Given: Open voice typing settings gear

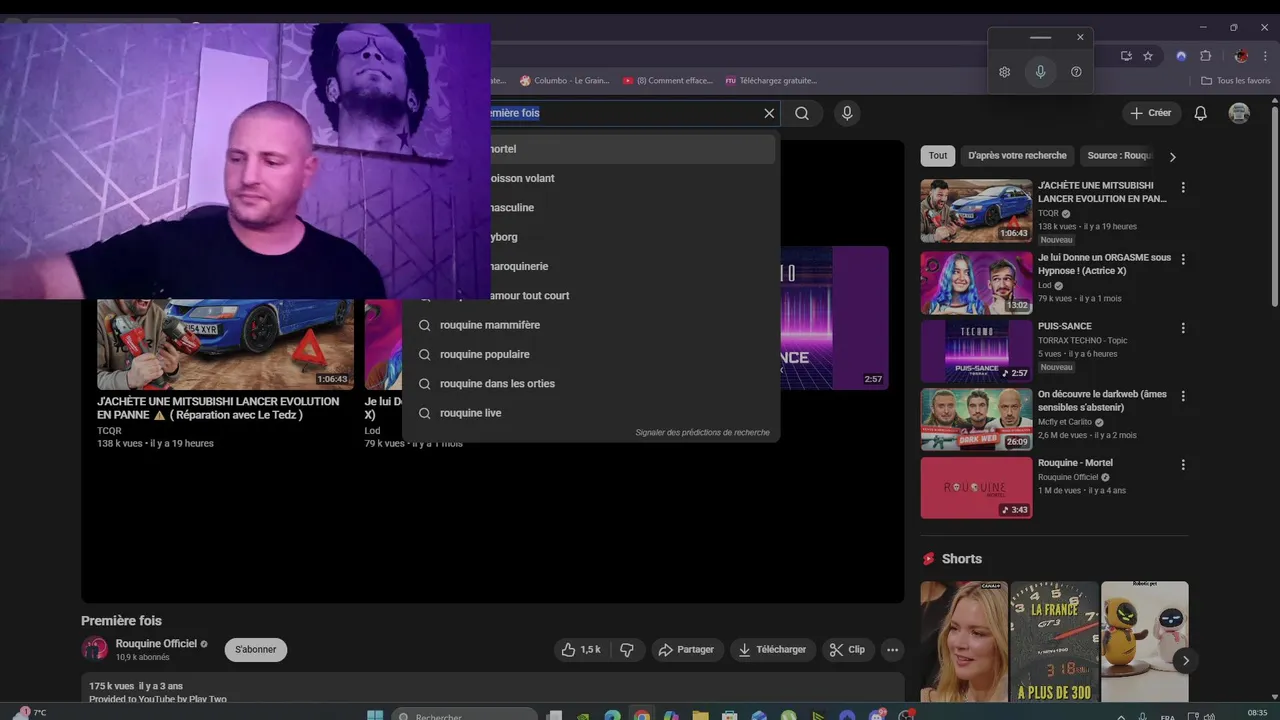Looking at the screenshot, I should pos(1005,72).
